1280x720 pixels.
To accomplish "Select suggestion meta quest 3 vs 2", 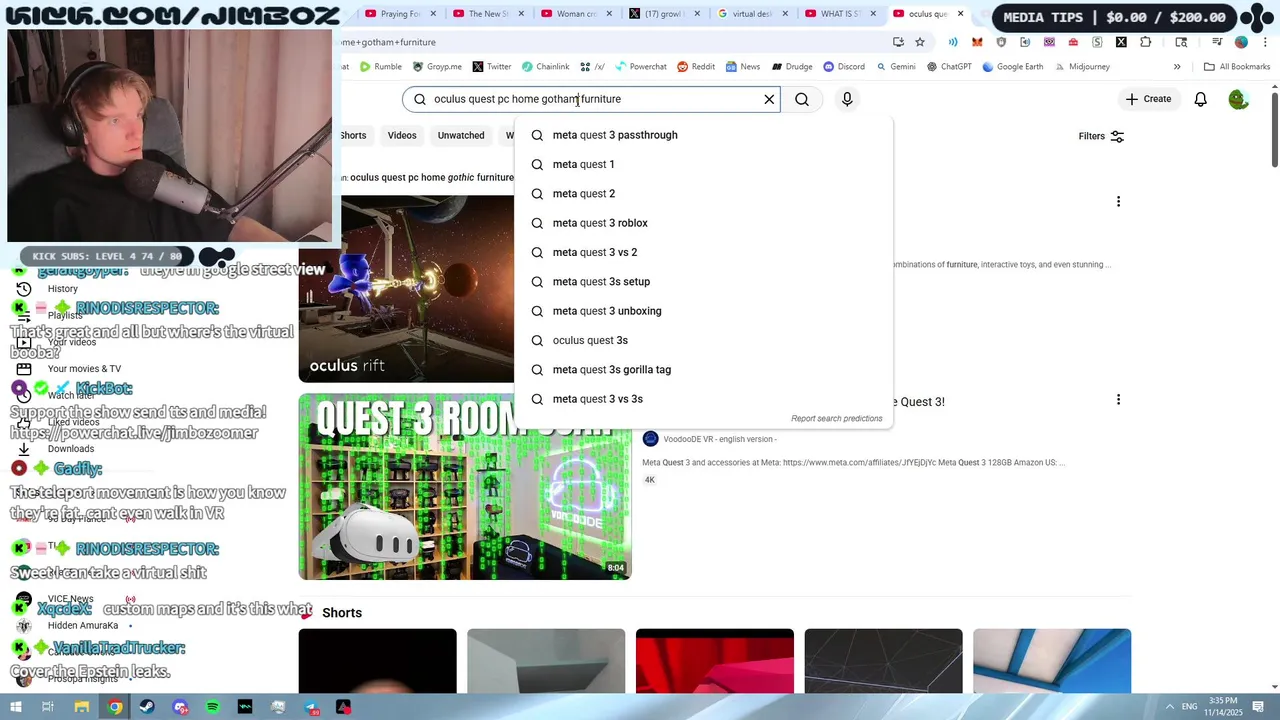I will pos(703,252).
